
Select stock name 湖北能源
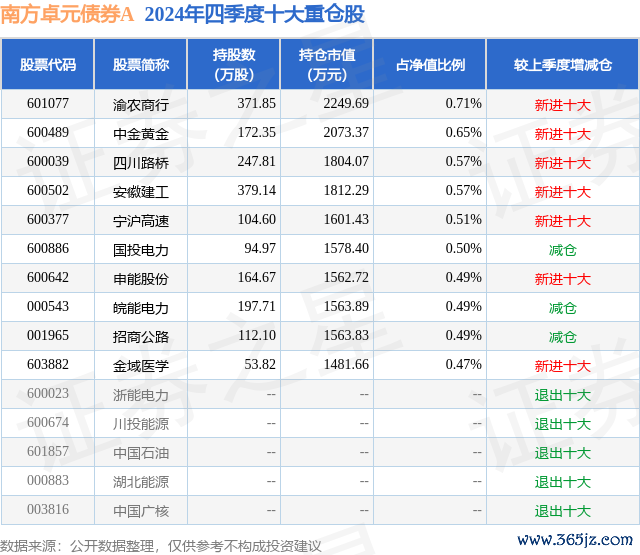(x=141, y=482)
